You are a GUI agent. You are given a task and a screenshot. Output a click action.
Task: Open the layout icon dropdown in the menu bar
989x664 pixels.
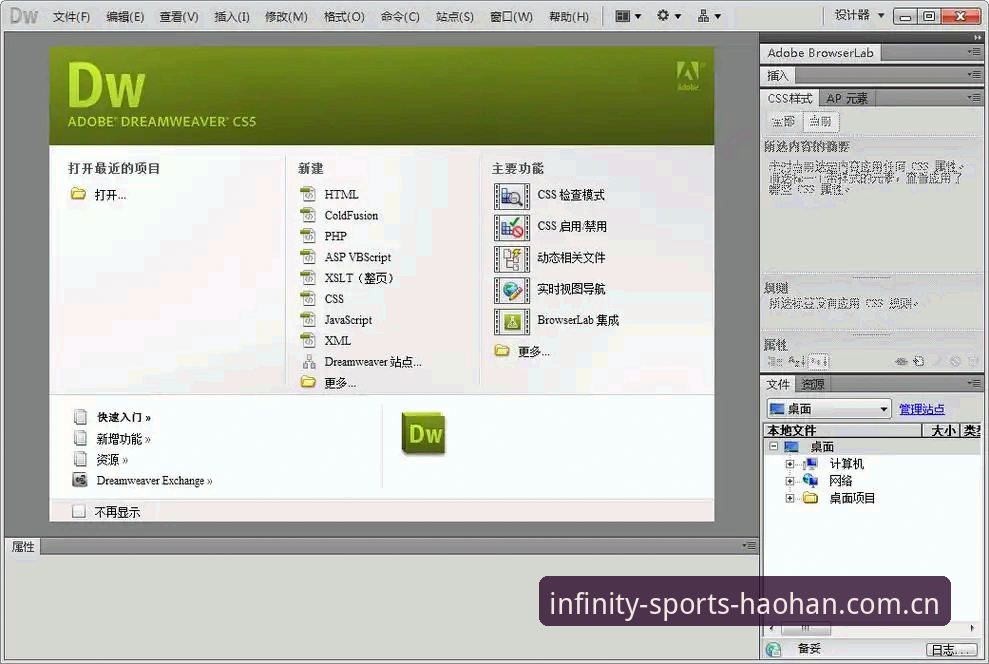(x=628, y=16)
